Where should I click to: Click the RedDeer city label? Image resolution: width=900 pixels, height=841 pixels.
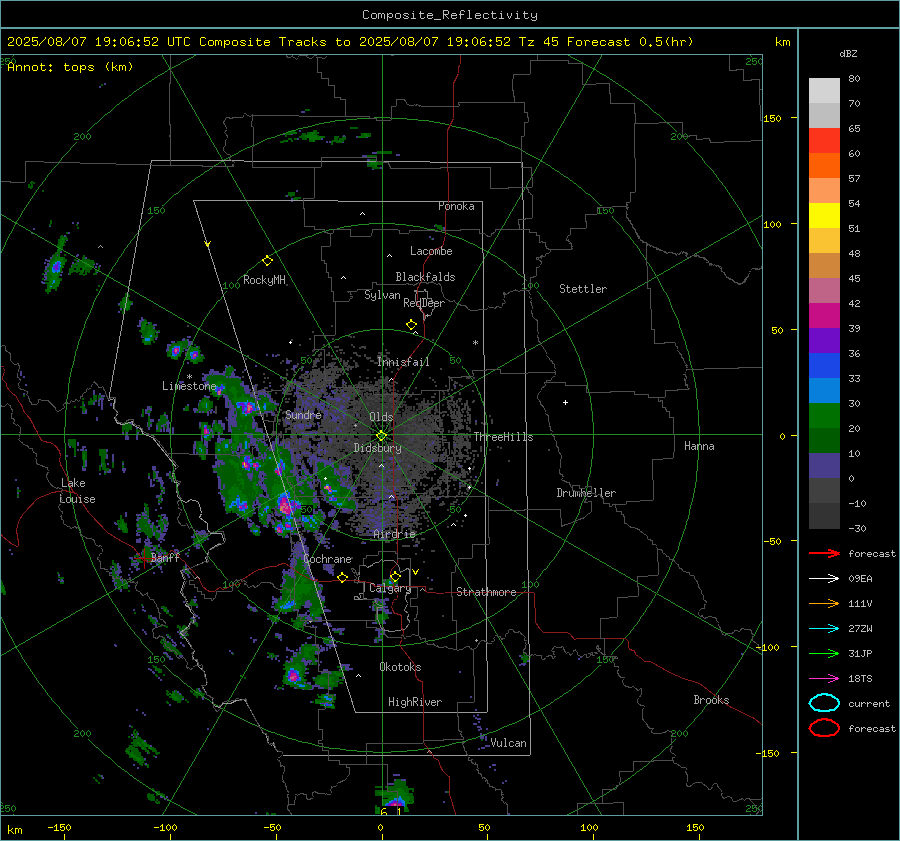tap(424, 303)
